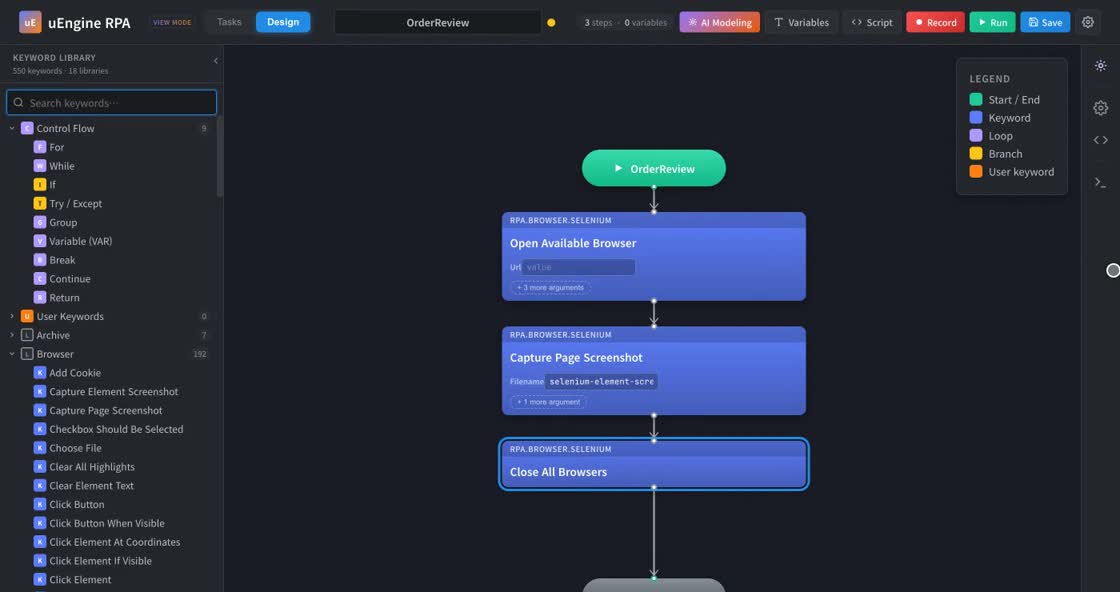Click the AI Modeling button
This screenshot has width=1120, height=592.
(719, 22)
